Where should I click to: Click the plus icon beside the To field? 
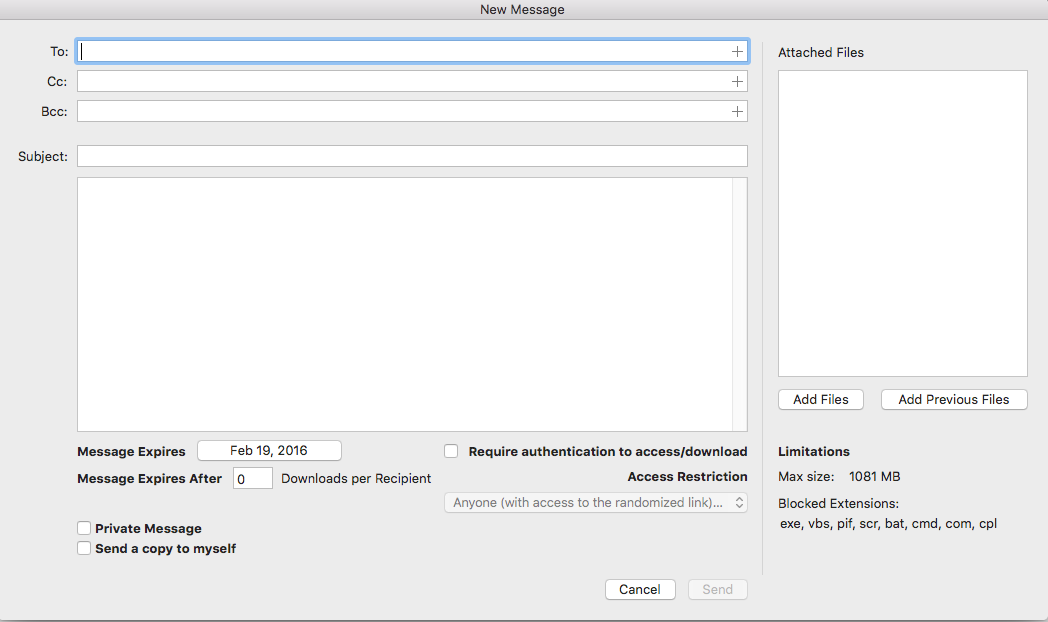736,50
